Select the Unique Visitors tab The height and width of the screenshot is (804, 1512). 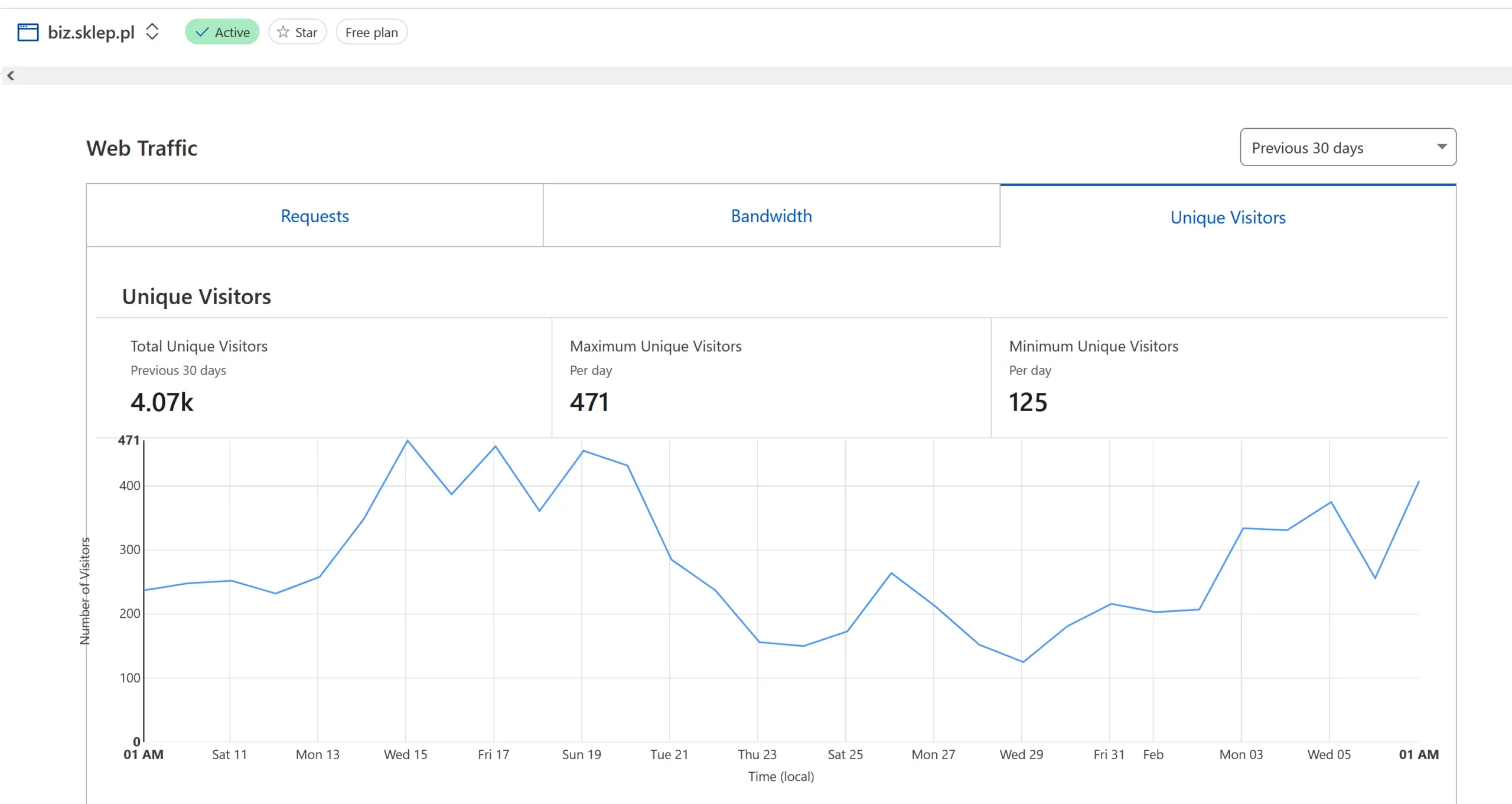[x=1227, y=217]
